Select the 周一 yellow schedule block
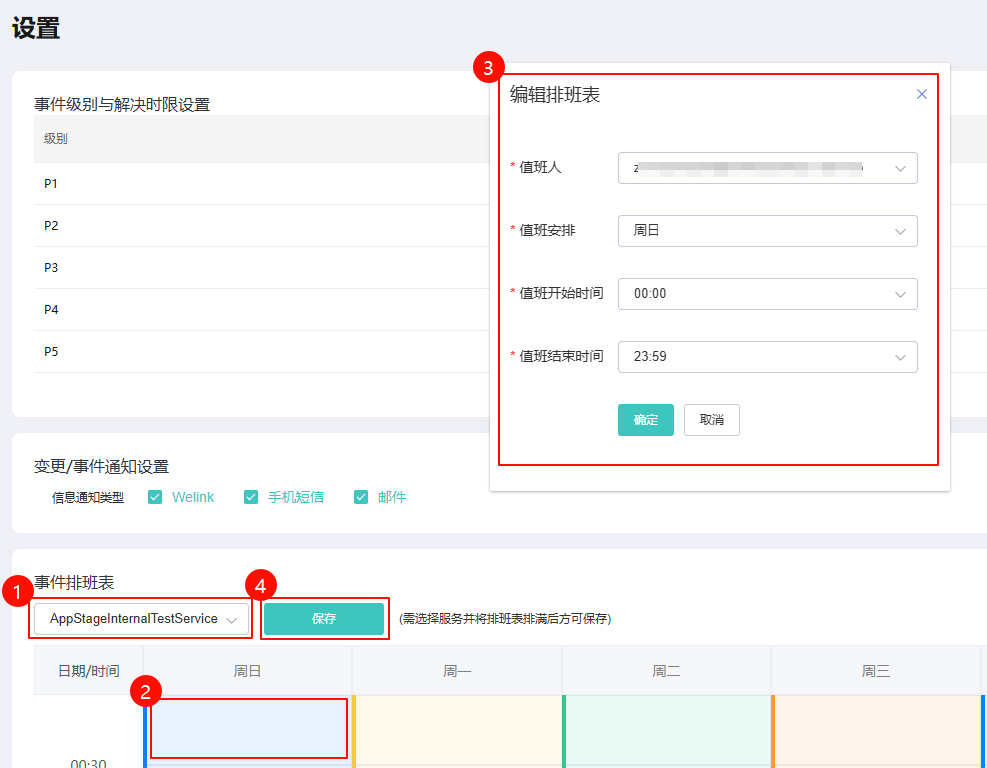 [x=457, y=729]
